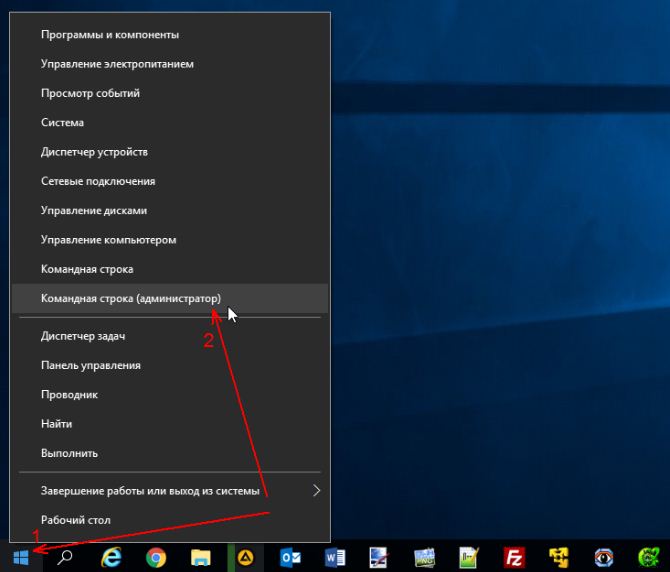The image size is (670, 572).
Task: Choose the Система entry
Action: click(170, 123)
